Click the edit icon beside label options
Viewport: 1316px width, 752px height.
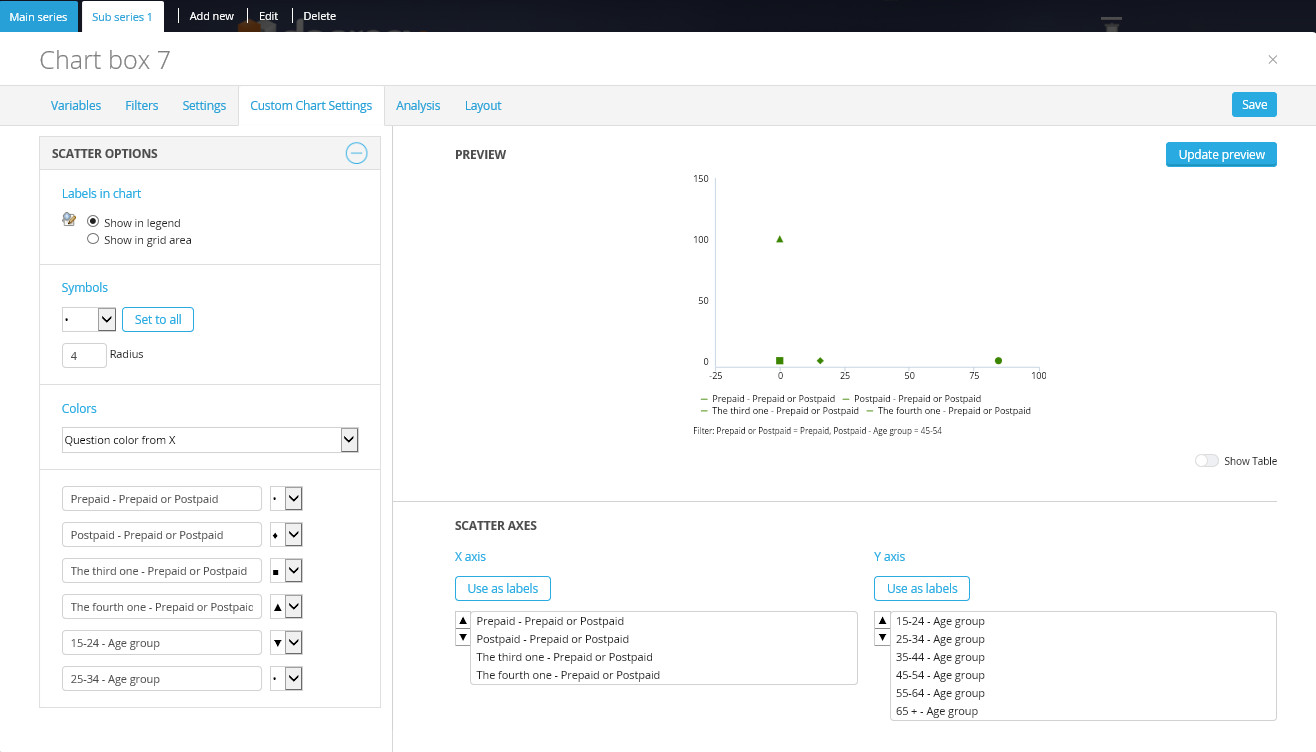(69, 219)
